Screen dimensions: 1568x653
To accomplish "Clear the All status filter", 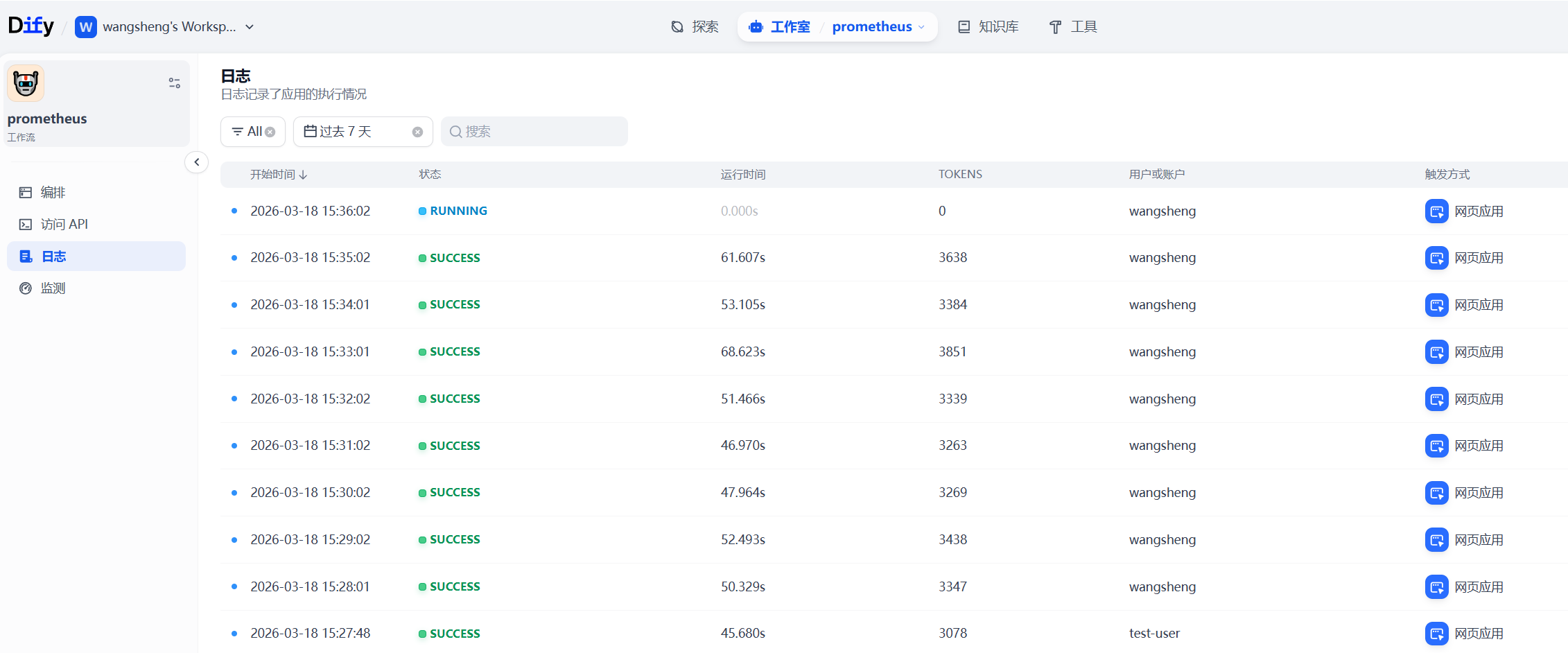I will pyautogui.click(x=270, y=132).
